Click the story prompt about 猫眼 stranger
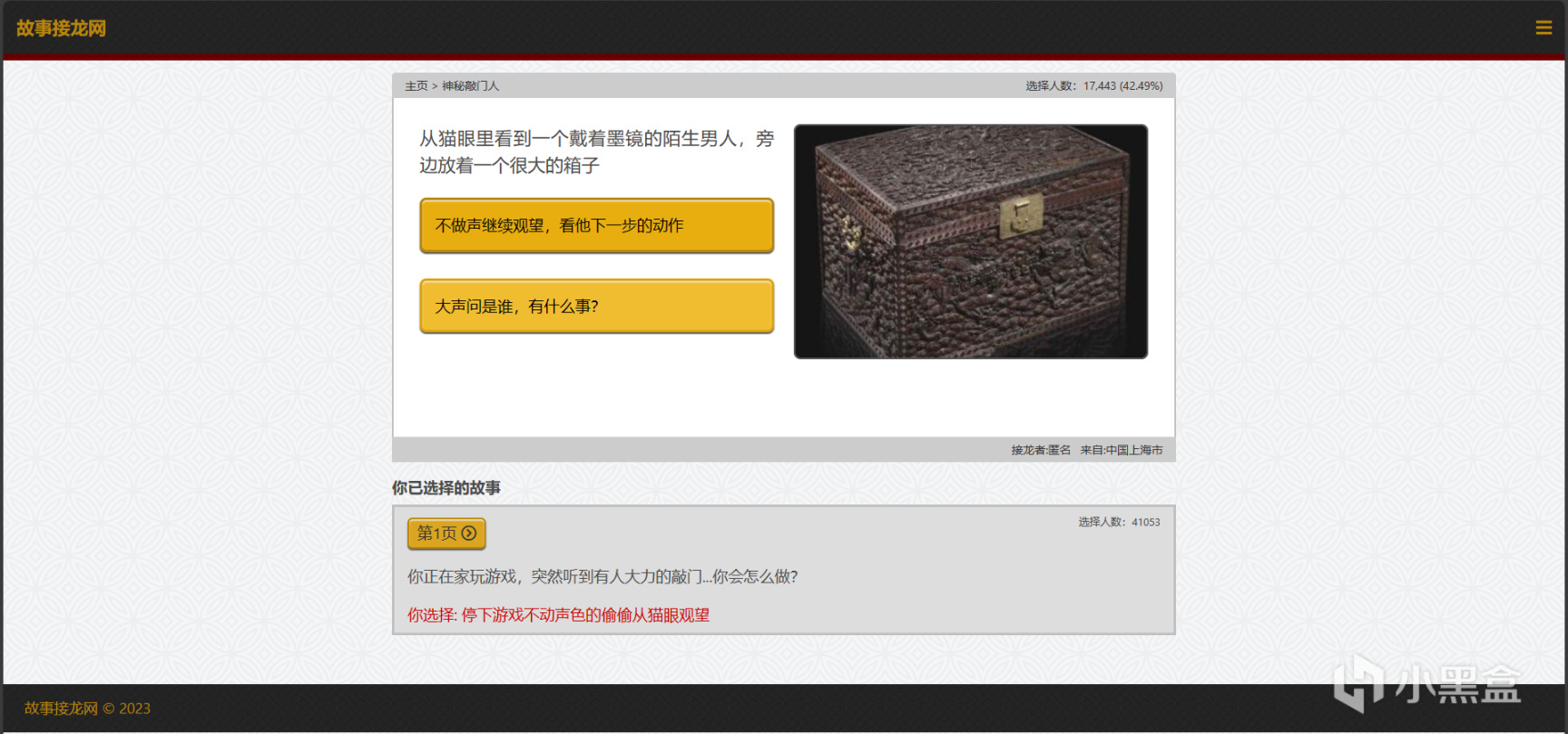This screenshot has height=734, width=1568. click(596, 152)
